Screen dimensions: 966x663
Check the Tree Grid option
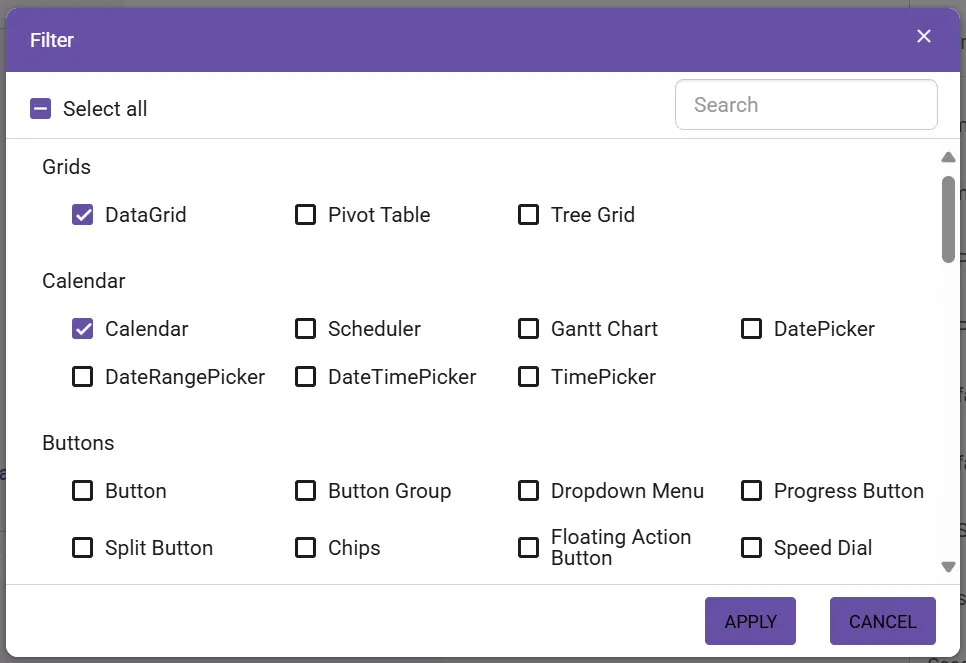[528, 214]
